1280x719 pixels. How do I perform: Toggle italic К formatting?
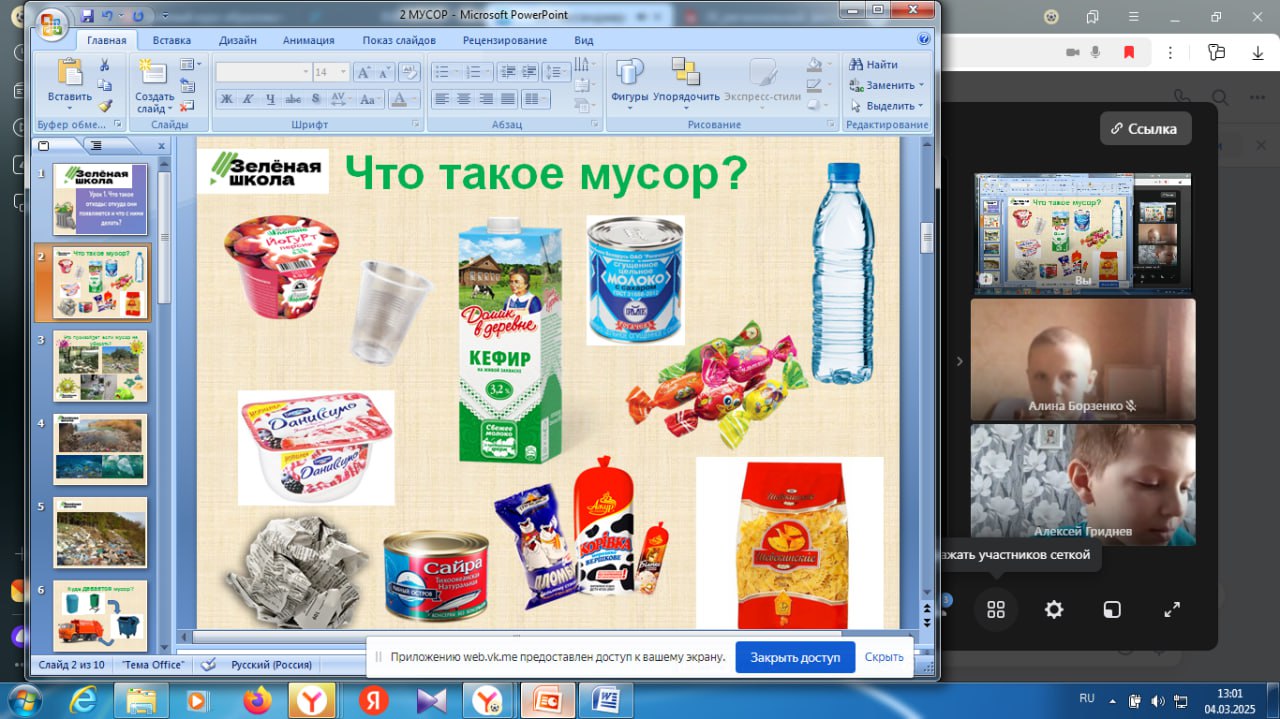click(248, 99)
